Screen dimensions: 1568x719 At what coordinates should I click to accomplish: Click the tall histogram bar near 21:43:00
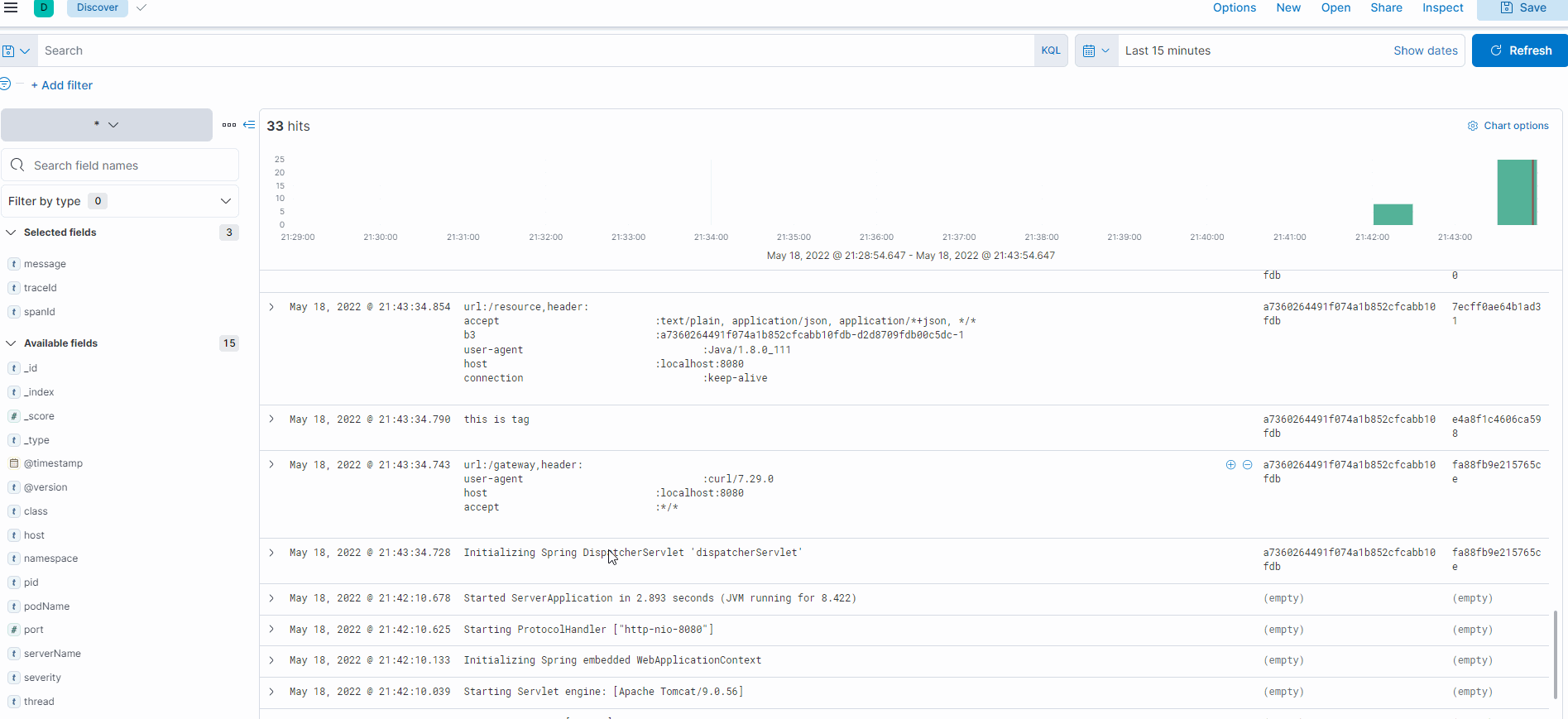1517,192
